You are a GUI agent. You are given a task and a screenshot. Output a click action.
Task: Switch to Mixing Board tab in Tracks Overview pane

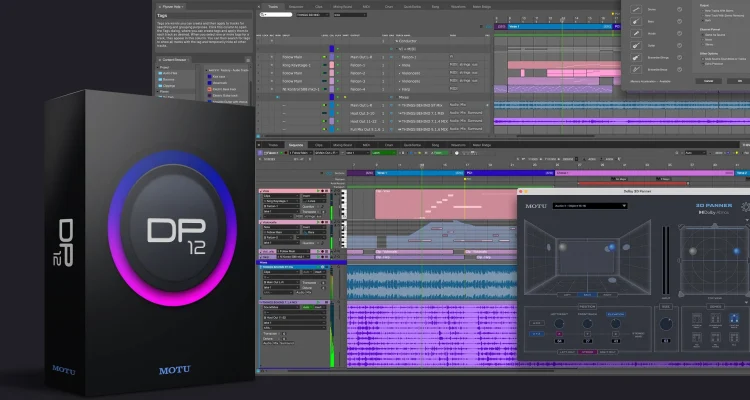[342, 7]
